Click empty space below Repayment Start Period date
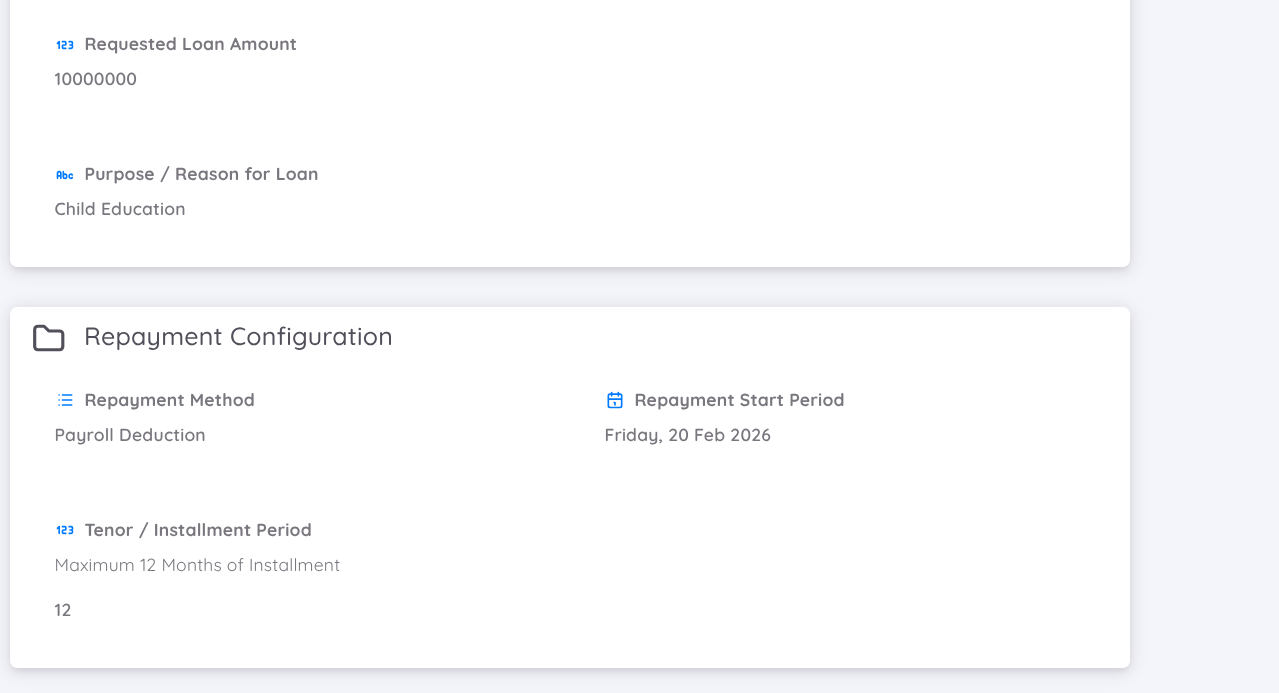This screenshot has width=1279, height=693. (800, 540)
